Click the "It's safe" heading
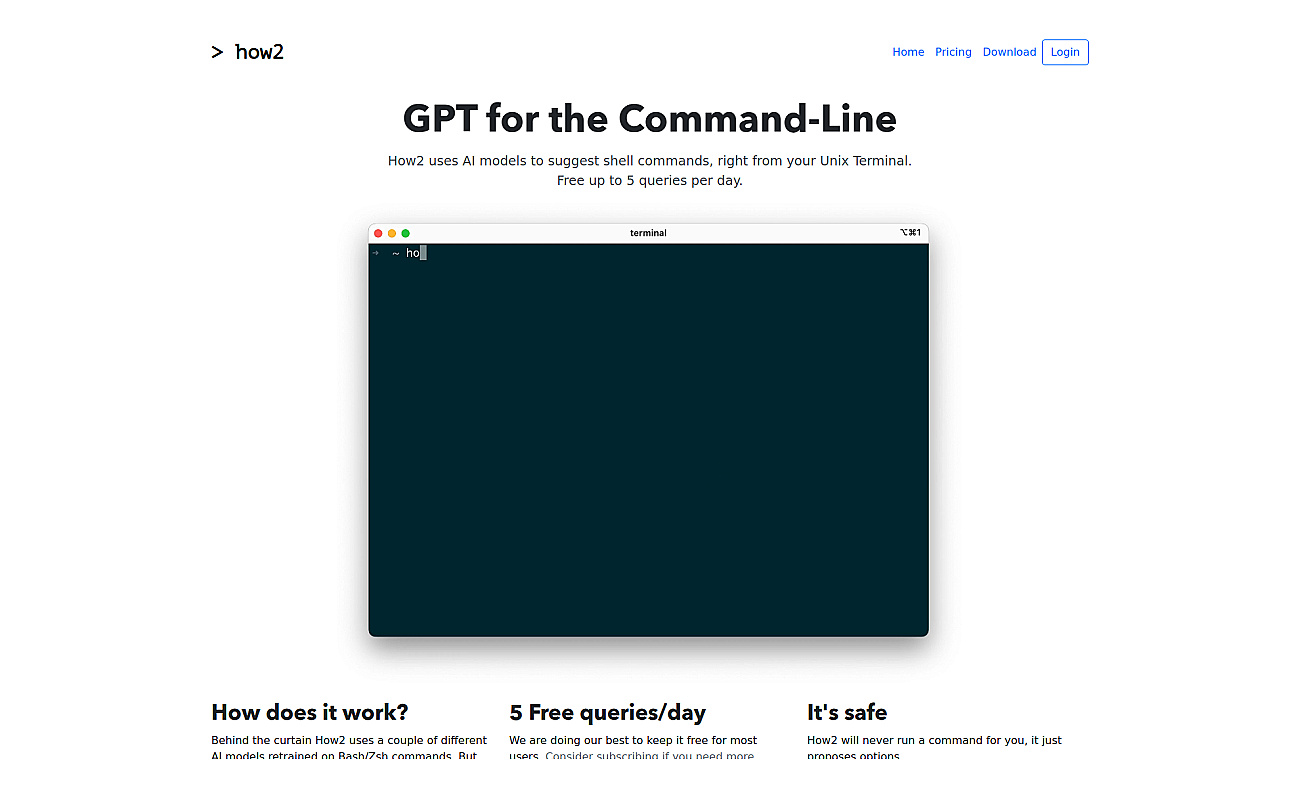This screenshot has width=1300, height=788. [x=847, y=713]
